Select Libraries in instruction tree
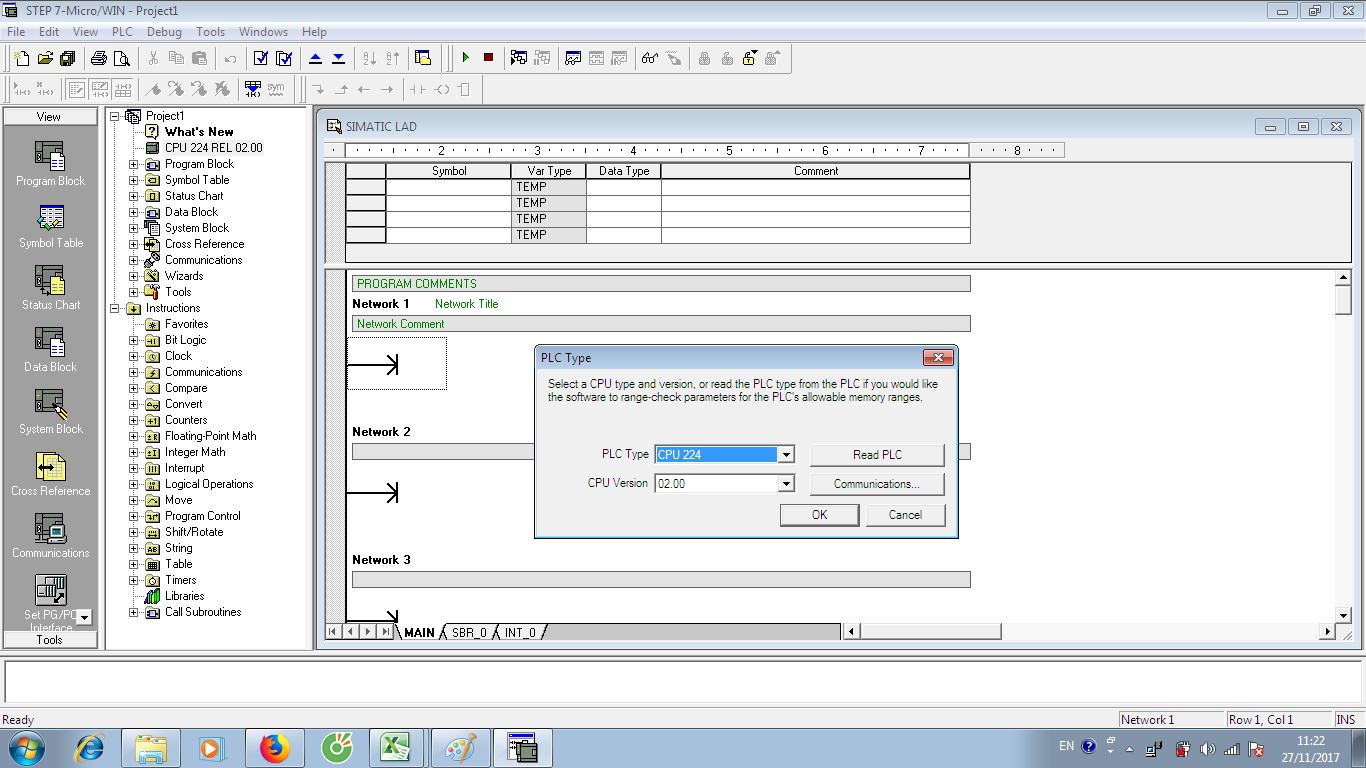The width and height of the screenshot is (1366, 768). tap(184, 596)
